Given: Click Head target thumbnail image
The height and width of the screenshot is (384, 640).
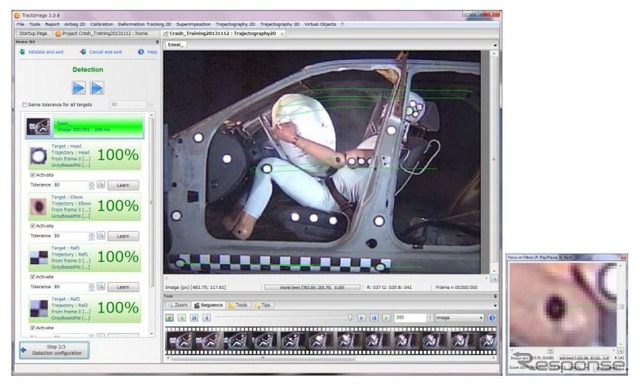Looking at the screenshot, I should (39, 156).
